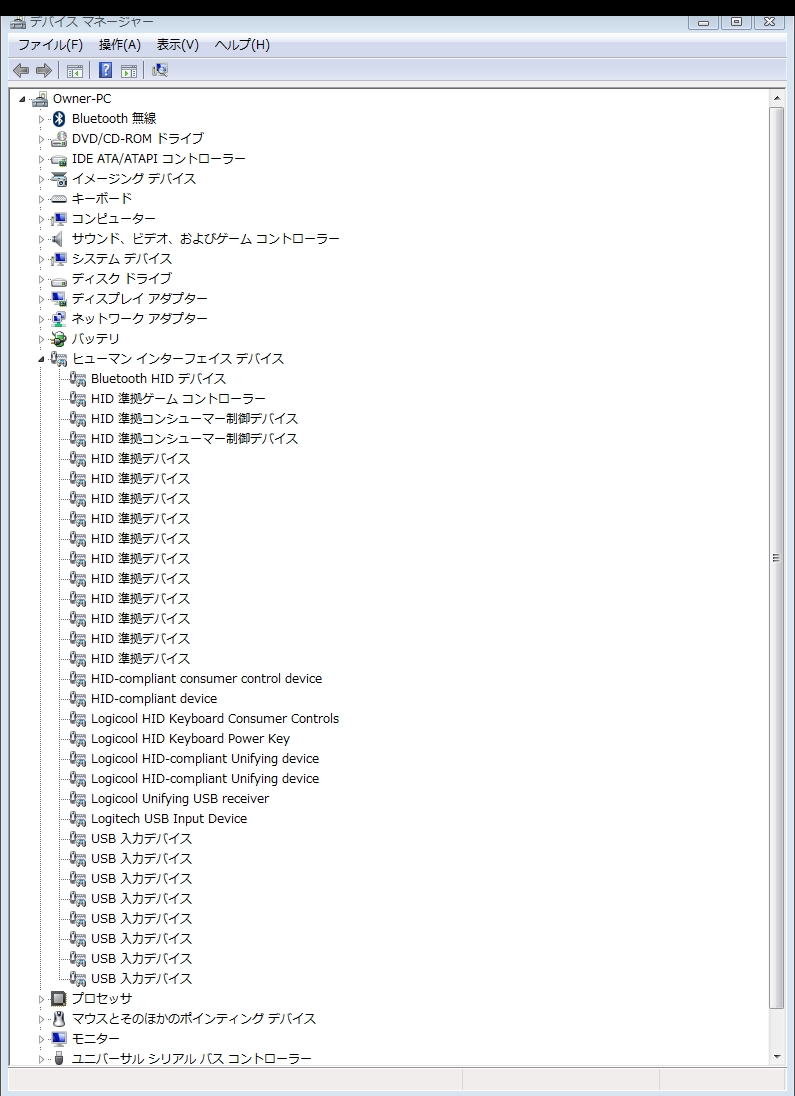
Task: Maximize the デバイス マネージャー window
Action: (x=736, y=22)
